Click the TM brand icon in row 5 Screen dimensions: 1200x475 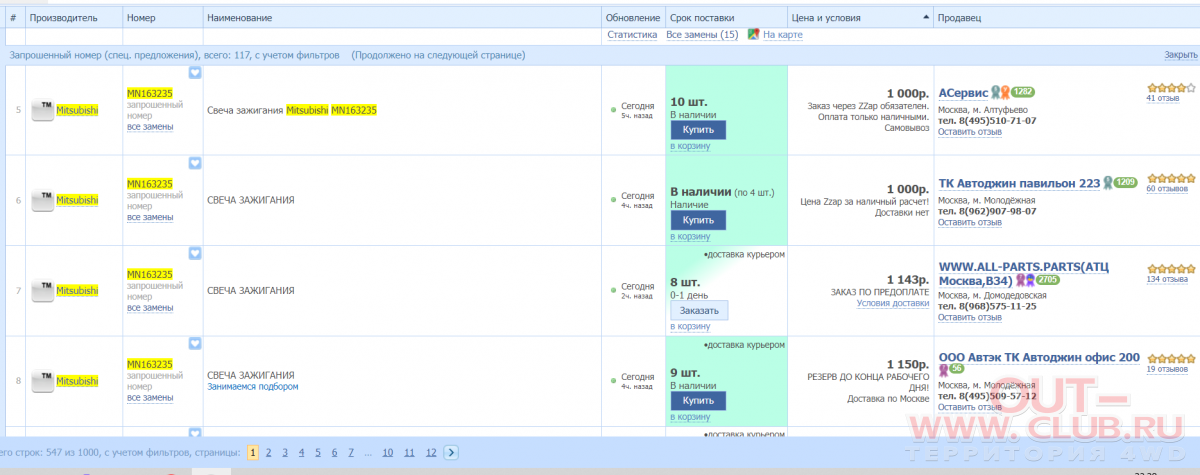43,110
